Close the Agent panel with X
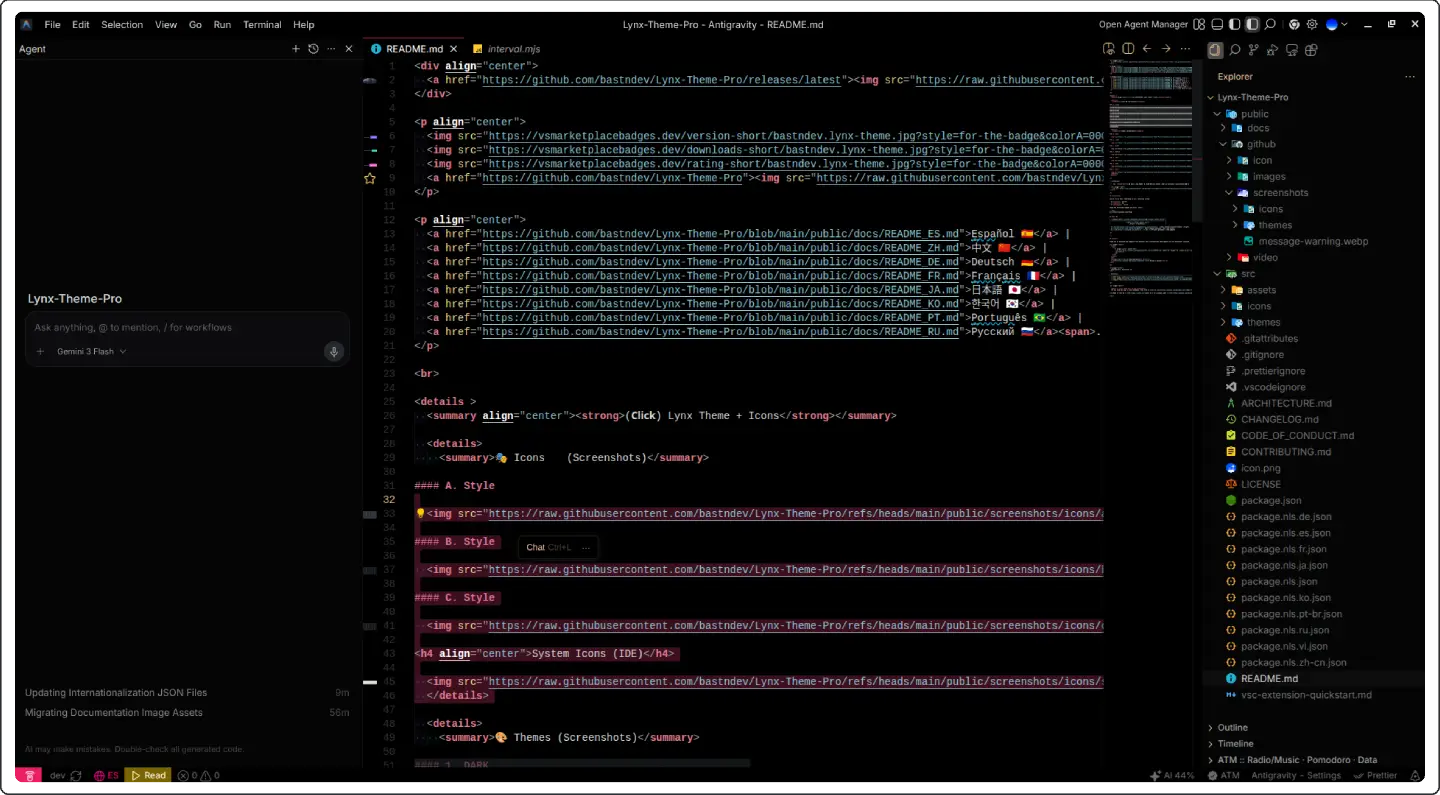Screen dimensions: 1440x795 (x=349, y=49)
